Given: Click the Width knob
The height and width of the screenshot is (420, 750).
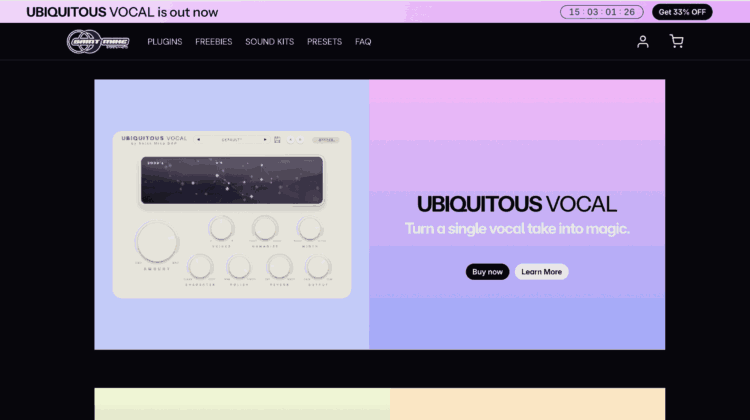Looking at the screenshot, I should 309,228.
